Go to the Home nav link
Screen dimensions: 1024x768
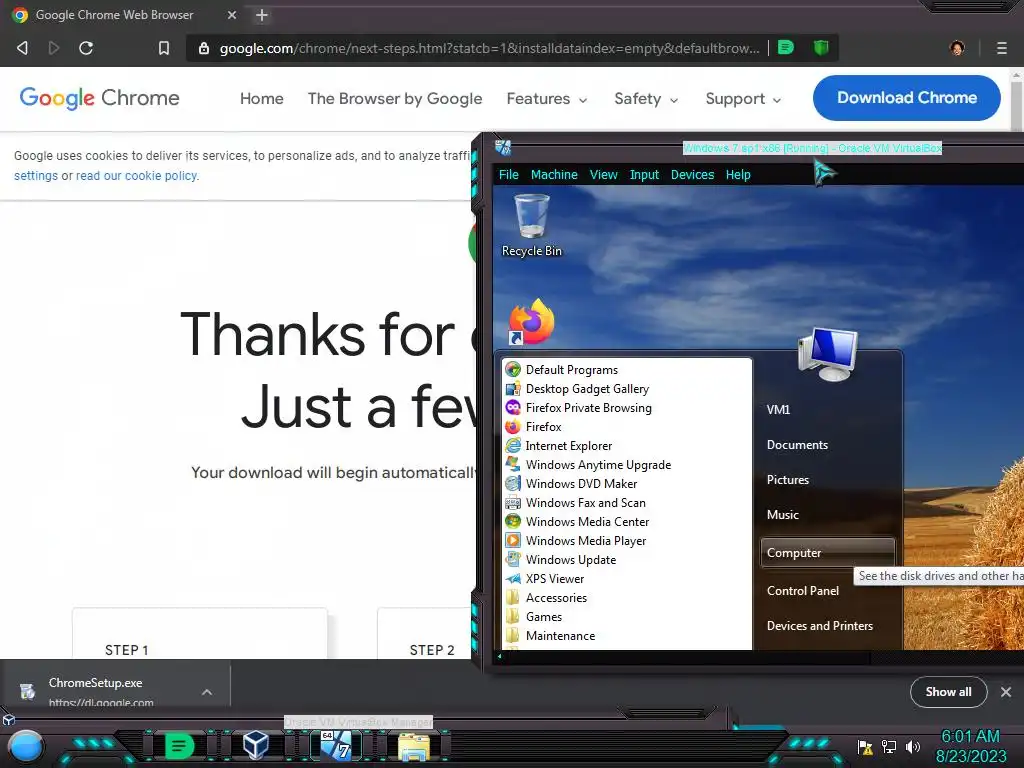(x=261, y=99)
